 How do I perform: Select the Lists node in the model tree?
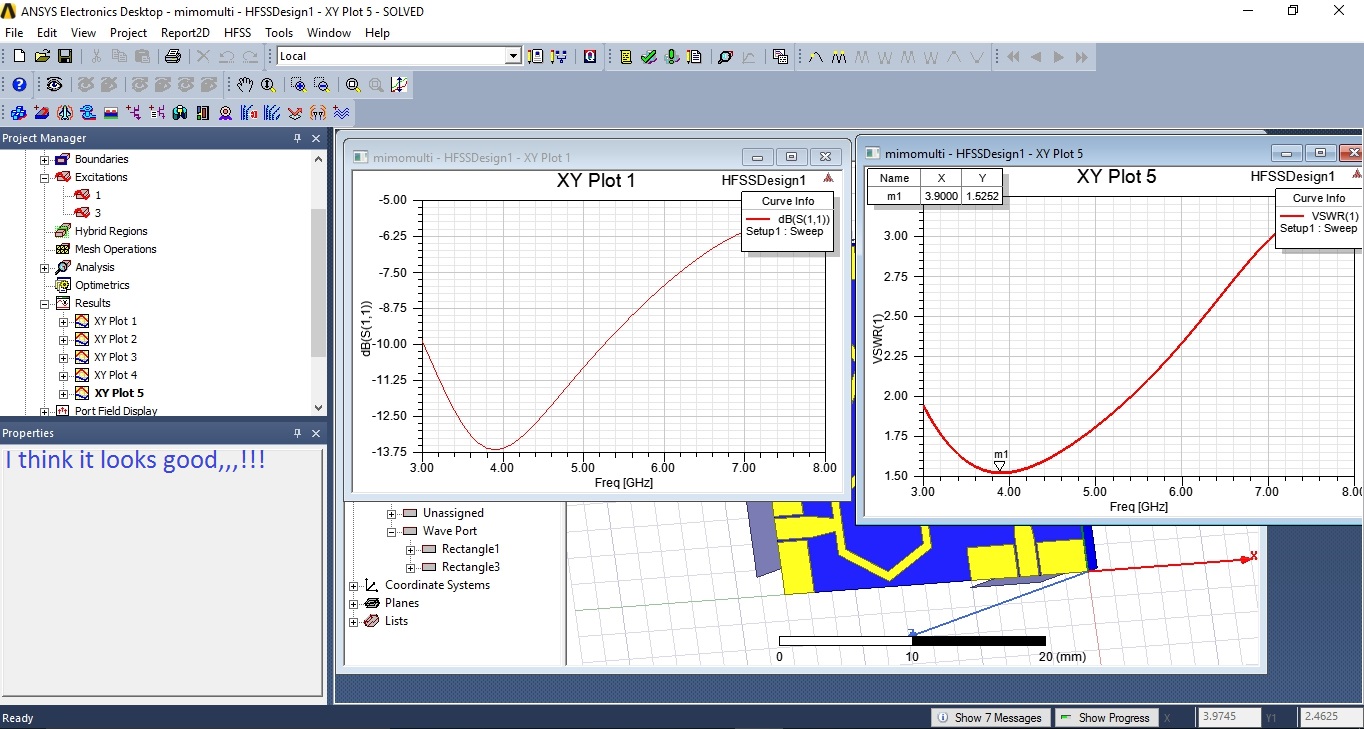coord(396,621)
